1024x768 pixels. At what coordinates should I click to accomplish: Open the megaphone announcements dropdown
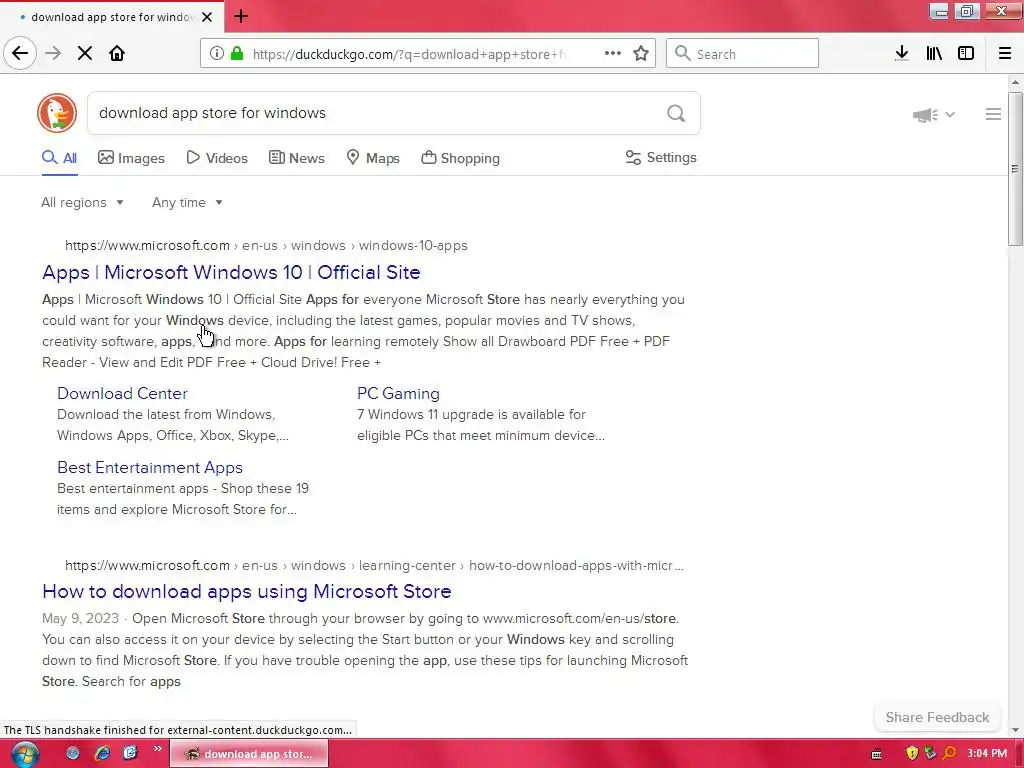pos(934,115)
